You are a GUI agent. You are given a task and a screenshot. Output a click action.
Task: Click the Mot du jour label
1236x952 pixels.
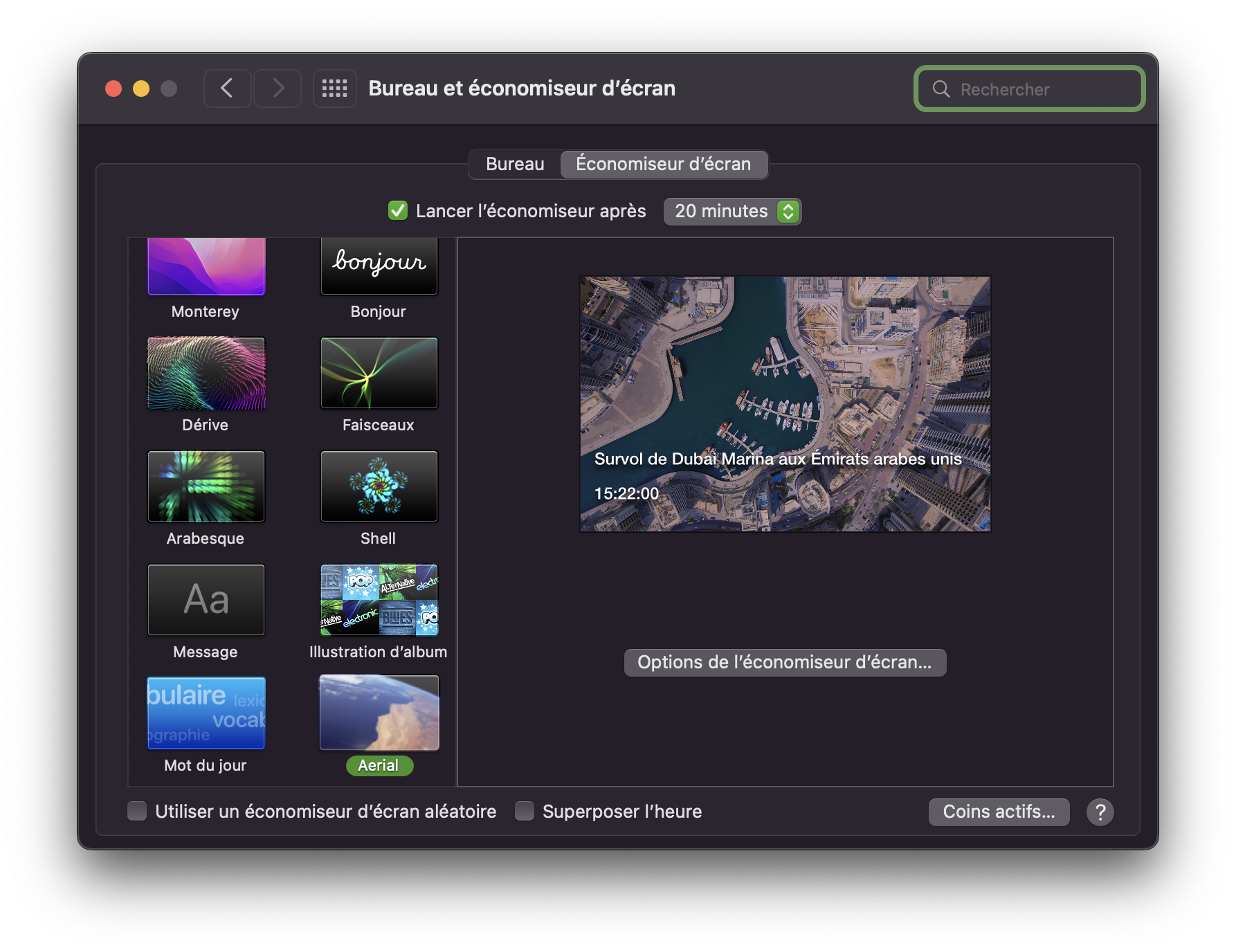point(206,765)
